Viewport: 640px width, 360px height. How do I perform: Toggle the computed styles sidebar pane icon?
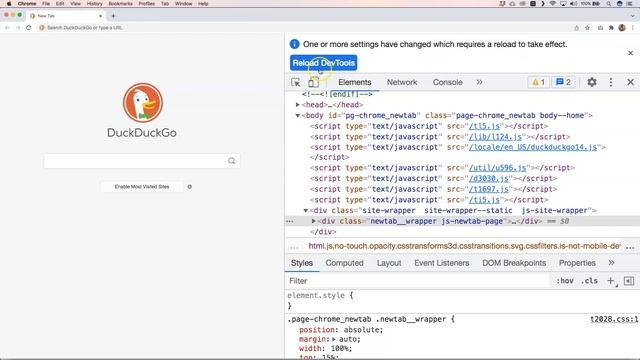tap(629, 281)
